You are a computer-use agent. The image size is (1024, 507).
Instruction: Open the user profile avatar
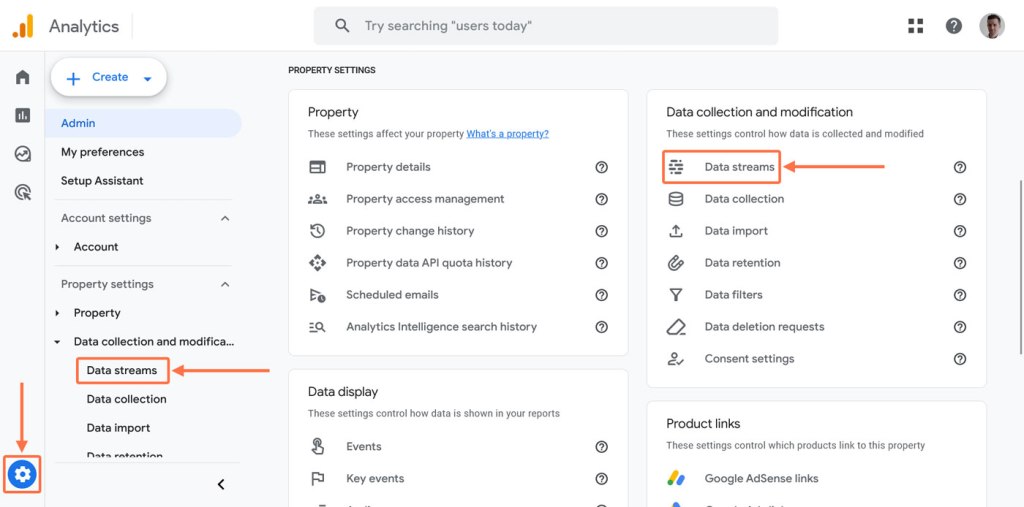tap(991, 26)
